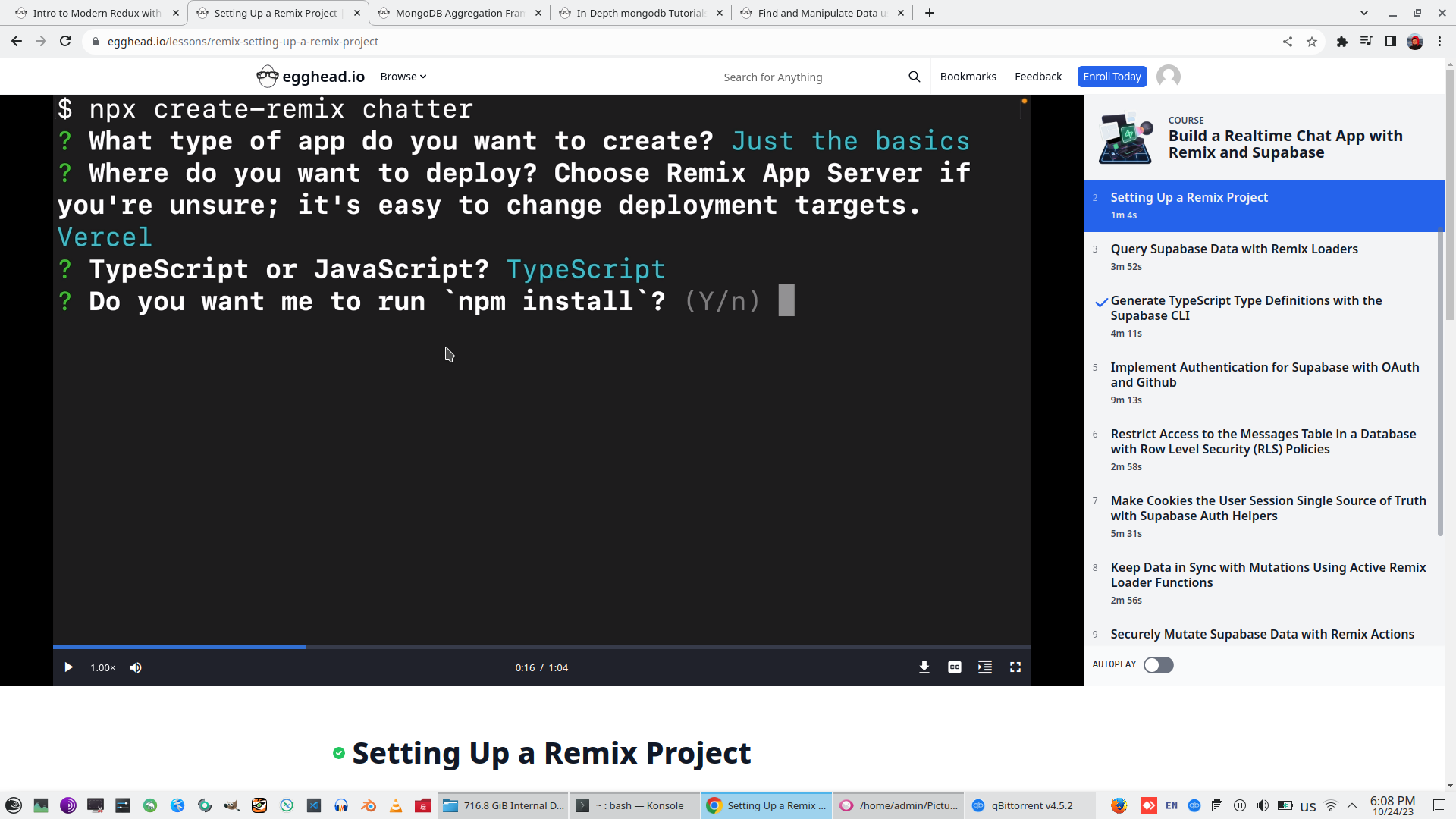This screenshot has width=1456, height=819.
Task: Play the lesson video
Action: coord(68,667)
